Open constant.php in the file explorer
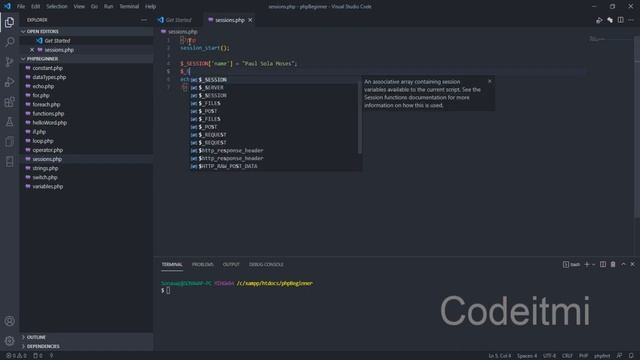The width and height of the screenshot is (640, 360). pyautogui.click(x=47, y=68)
